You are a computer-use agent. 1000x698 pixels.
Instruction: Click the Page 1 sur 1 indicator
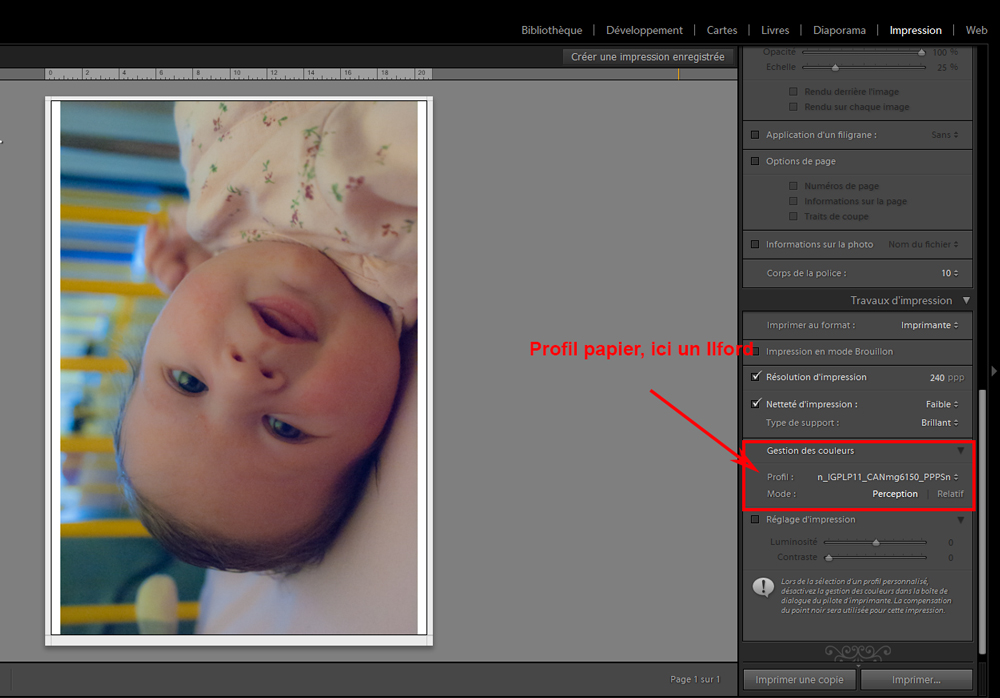695,679
